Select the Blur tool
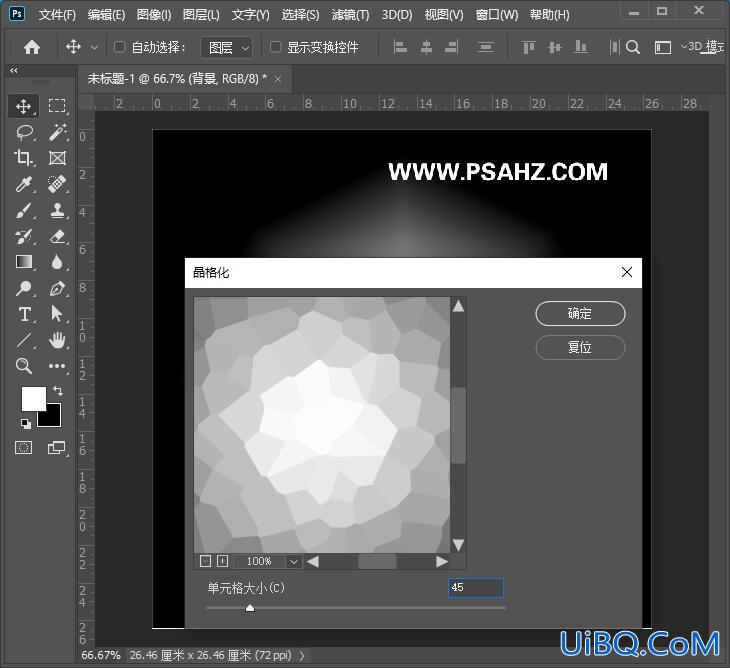The image size is (730, 668). [x=57, y=262]
